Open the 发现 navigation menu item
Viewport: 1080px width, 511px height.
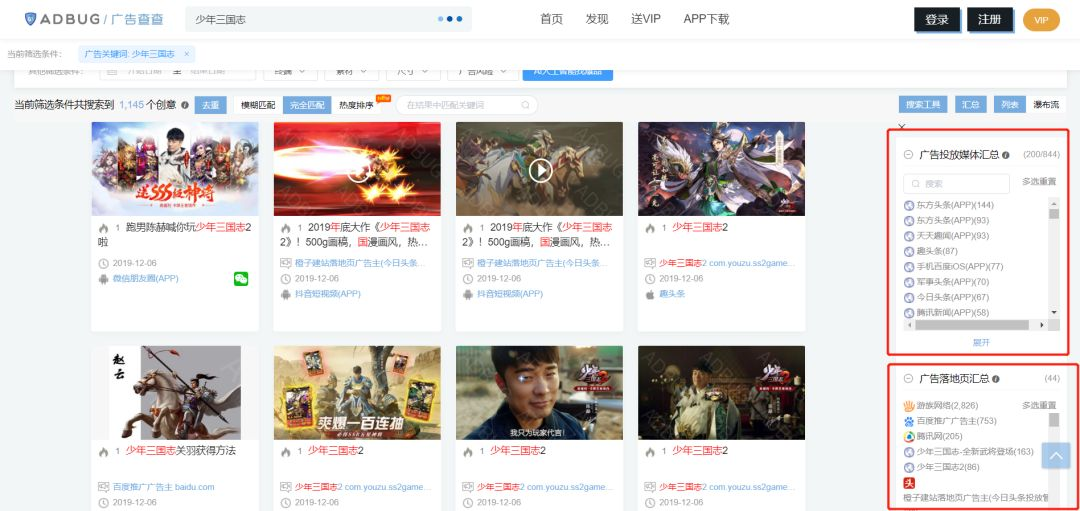[597, 19]
